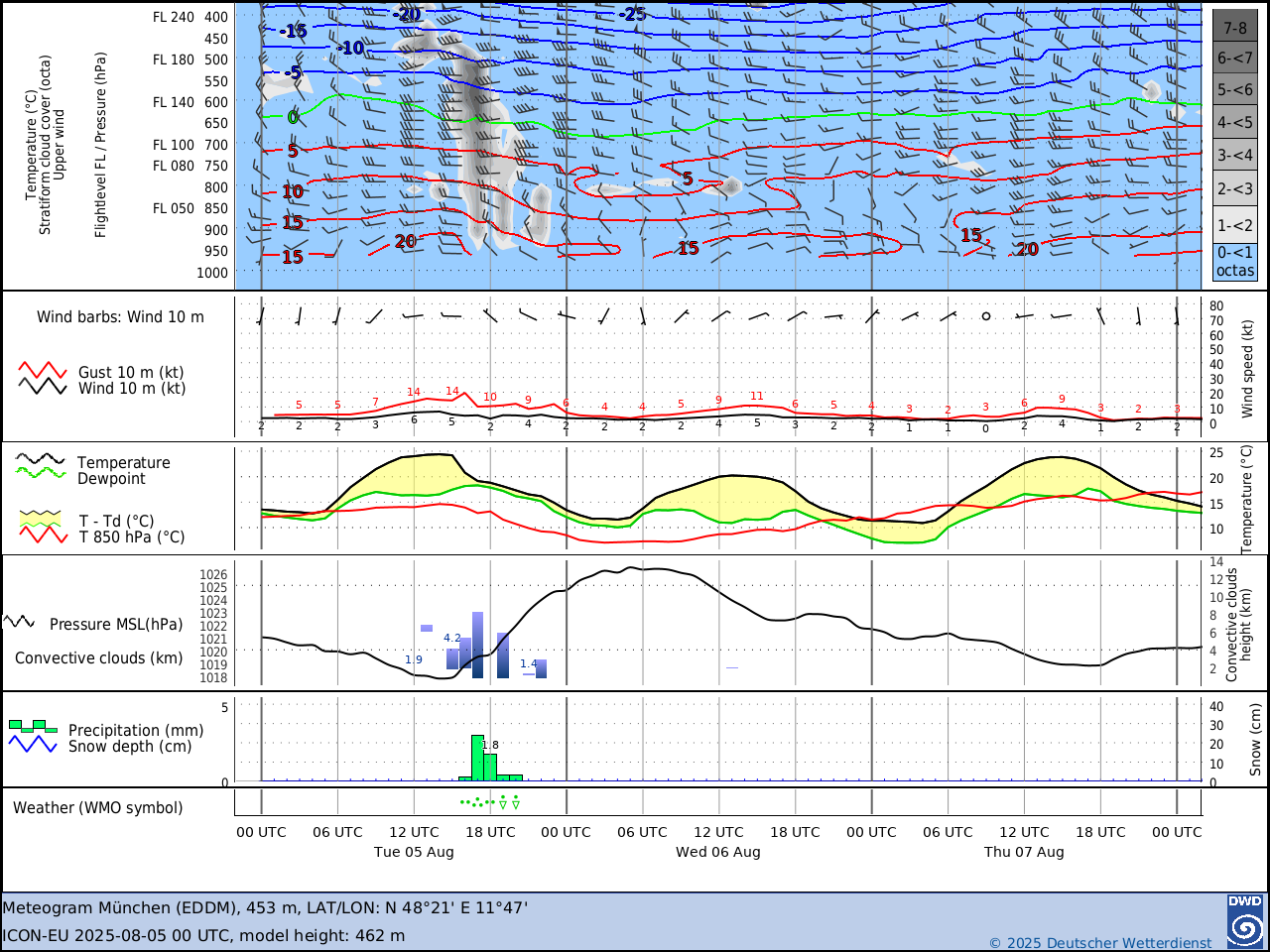This screenshot has width=1270, height=952.
Task: Click the Dewpoint legend label
Action: point(111,479)
